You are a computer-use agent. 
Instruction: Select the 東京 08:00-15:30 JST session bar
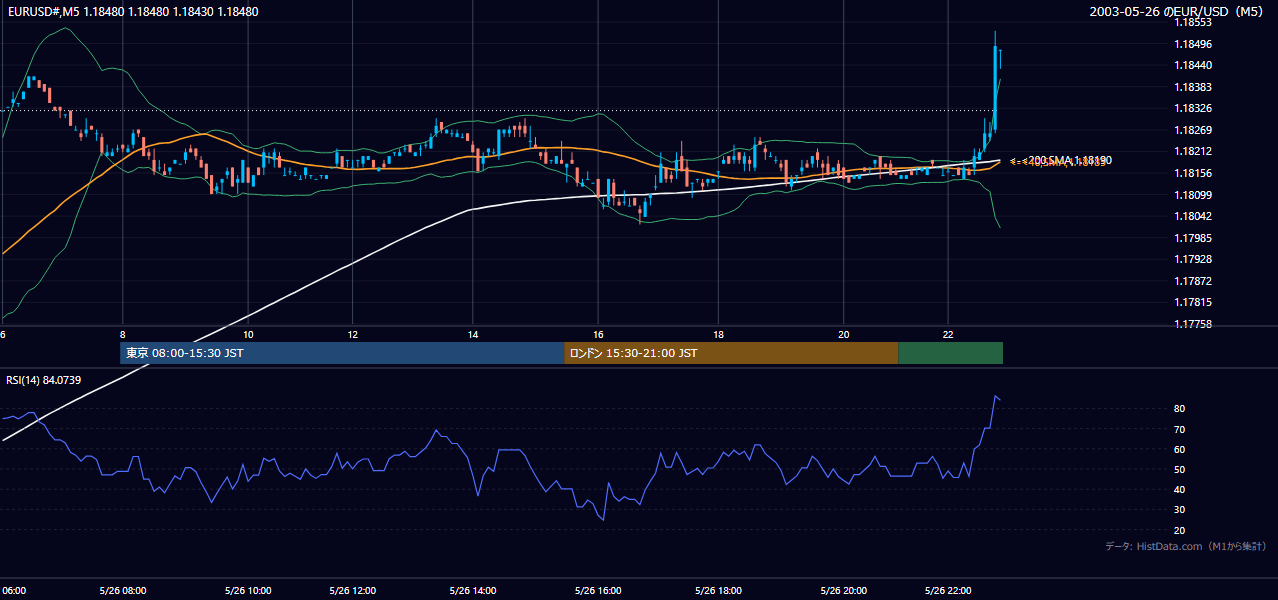(342, 353)
